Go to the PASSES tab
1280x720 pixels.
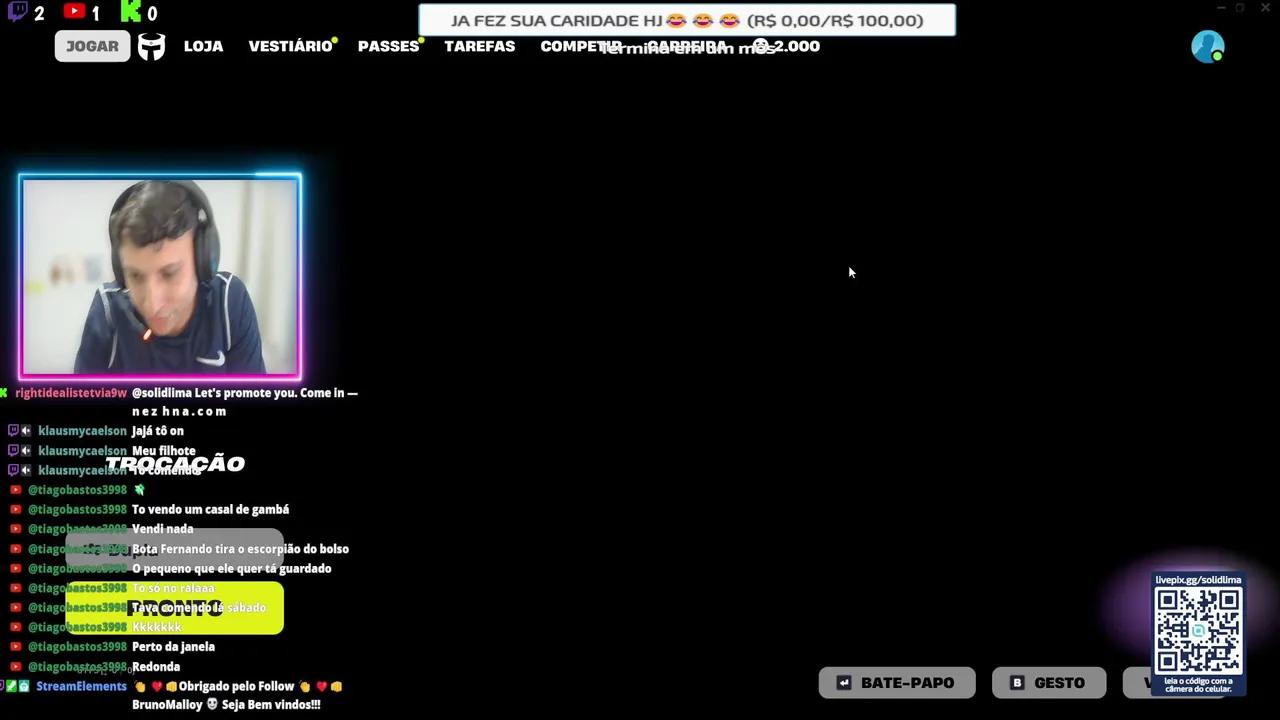coord(388,46)
